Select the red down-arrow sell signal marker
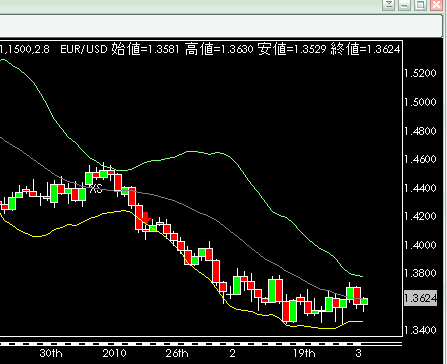The width and height of the screenshot is (447, 364). [x=146, y=217]
